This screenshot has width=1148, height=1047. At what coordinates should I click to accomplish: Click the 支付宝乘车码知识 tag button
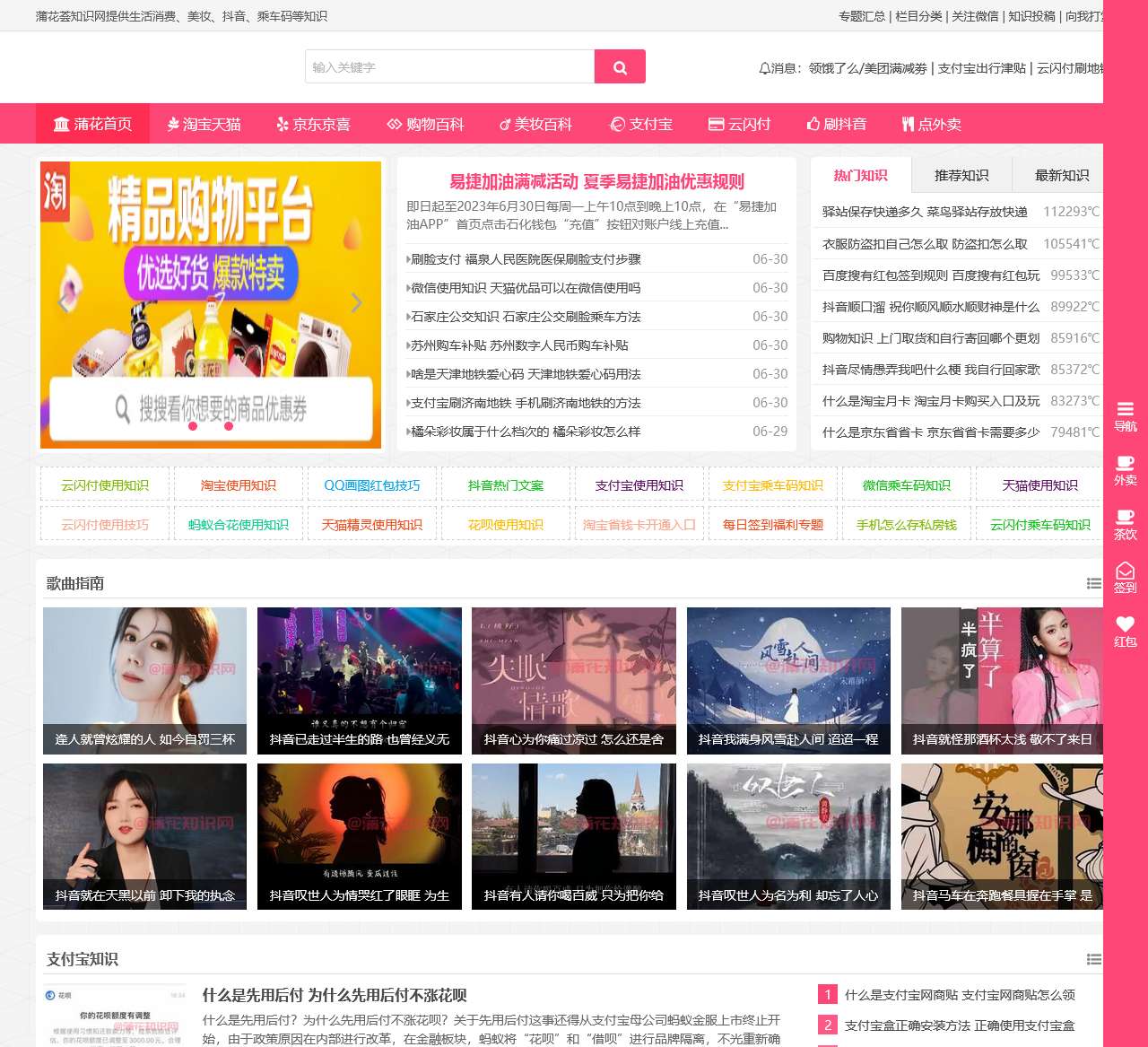(773, 485)
